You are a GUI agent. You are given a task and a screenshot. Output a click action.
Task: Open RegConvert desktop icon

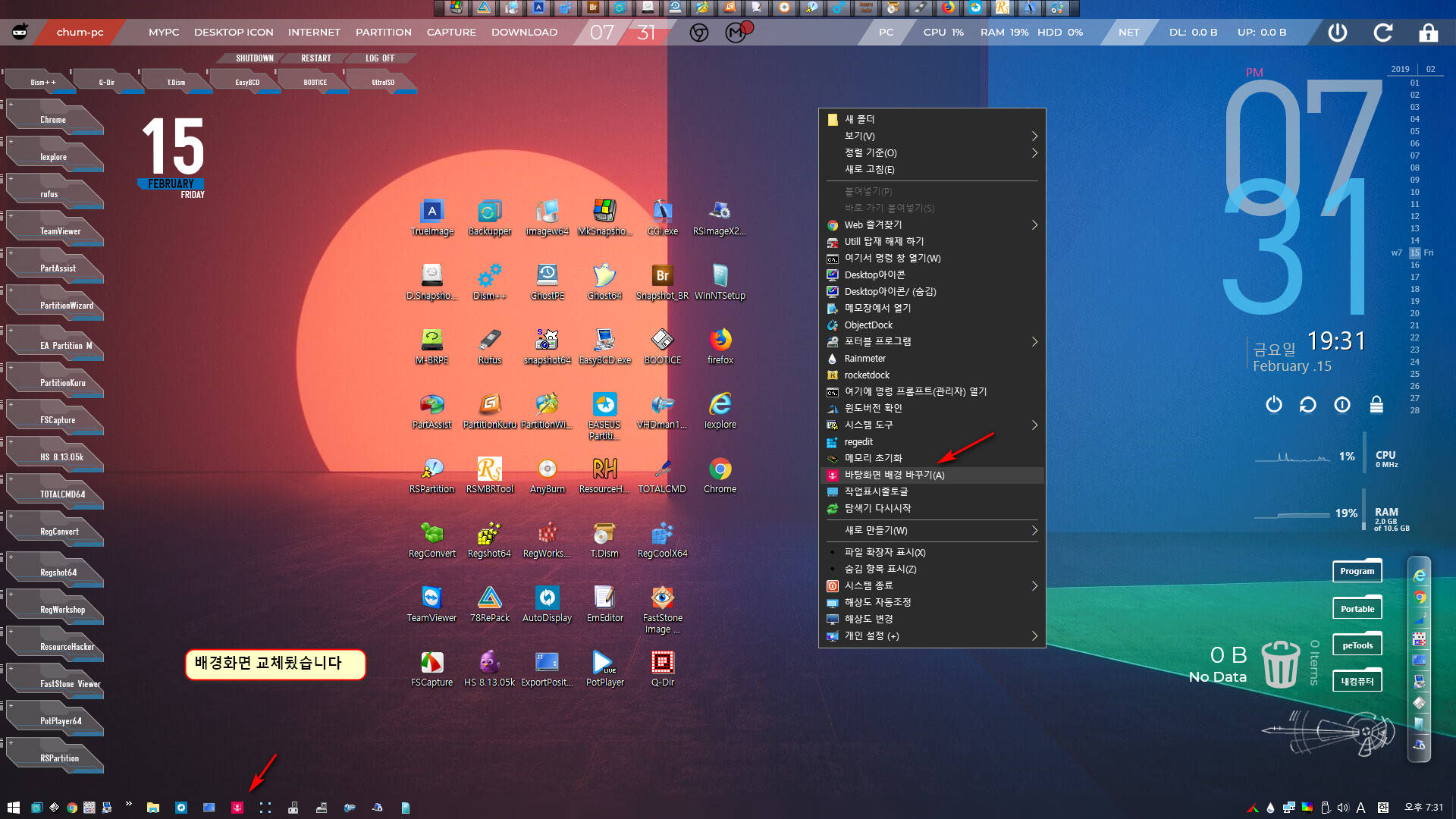coord(432,540)
